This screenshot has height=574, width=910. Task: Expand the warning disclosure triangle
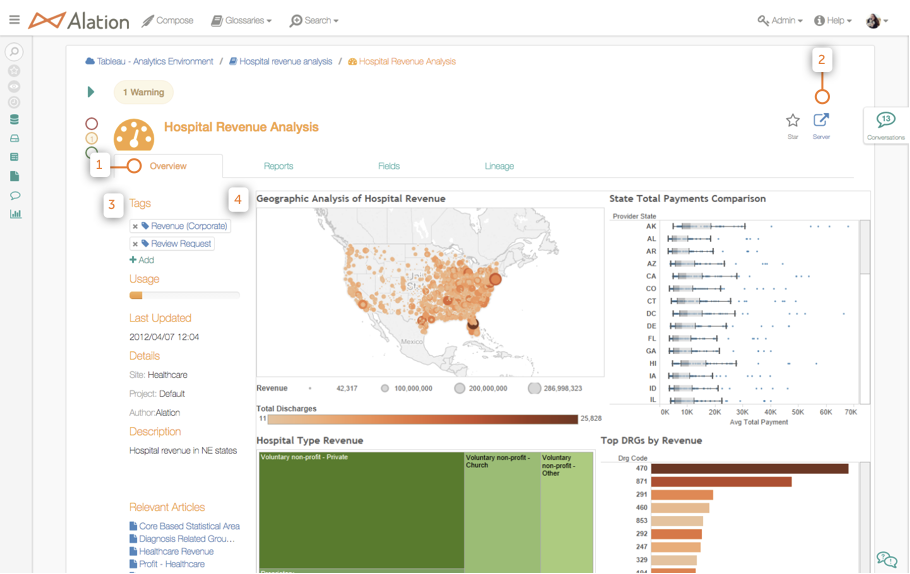point(91,92)
